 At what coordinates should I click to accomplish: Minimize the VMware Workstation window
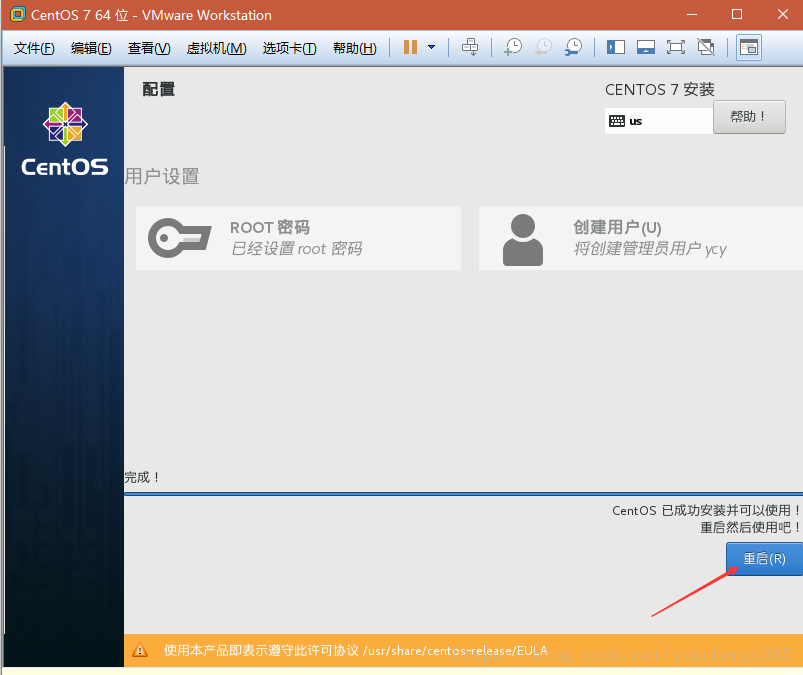pyautogui.click(x=692, y=14)
